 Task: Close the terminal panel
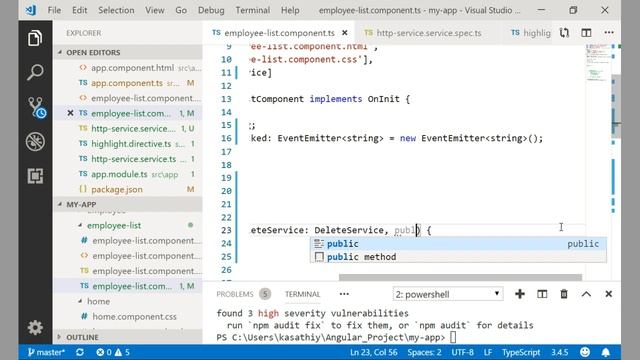609,294
